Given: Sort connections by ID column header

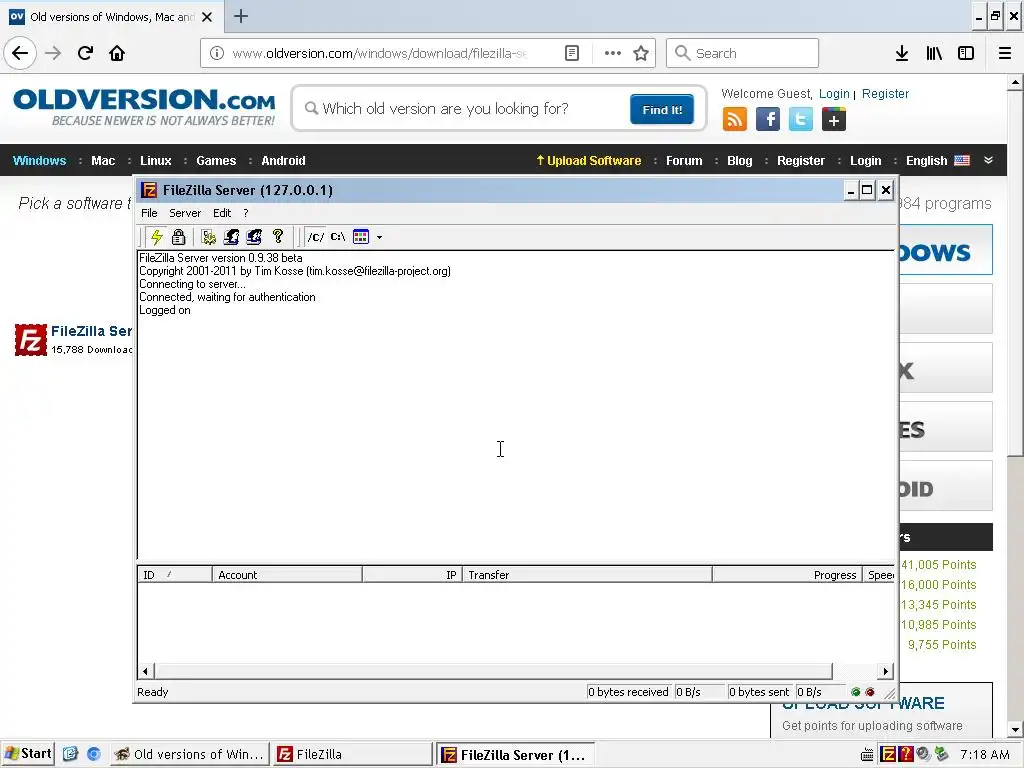Looking at the screenshot, I should pyautogui.click(x=174, y=575).
